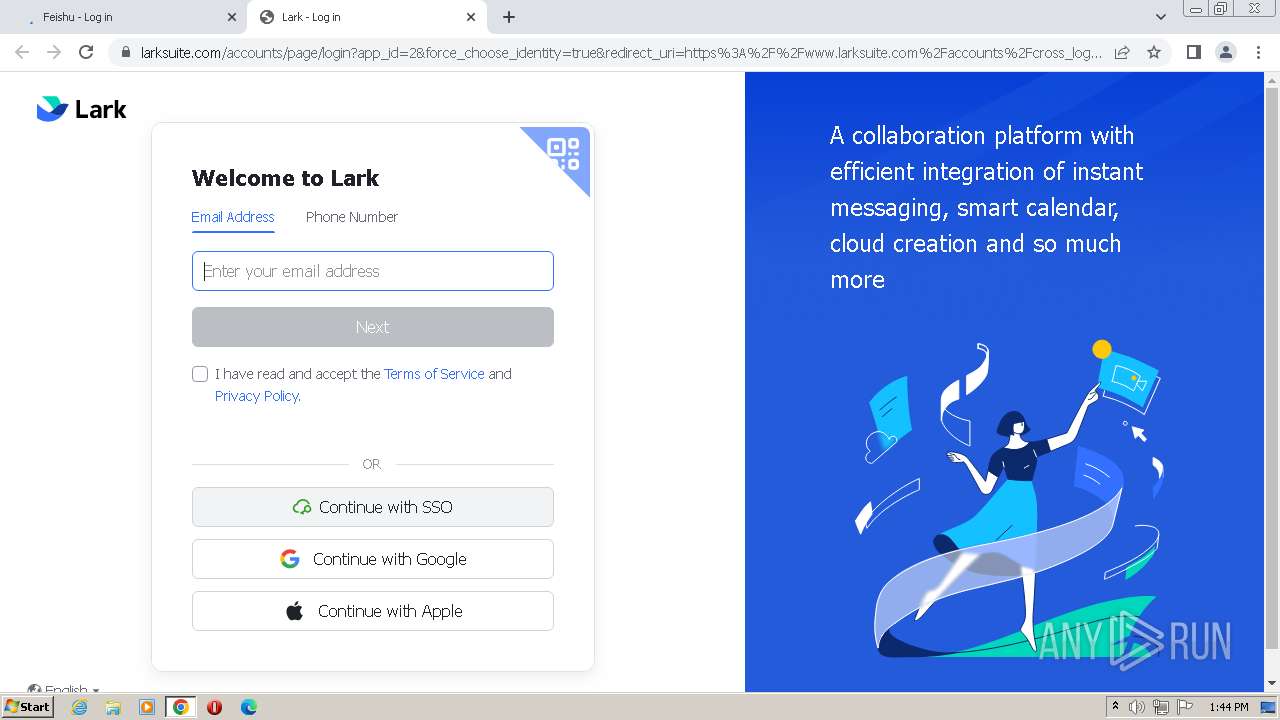Continue with Google button
Viewport: 1280px width, 720px height.
(373, 559)
